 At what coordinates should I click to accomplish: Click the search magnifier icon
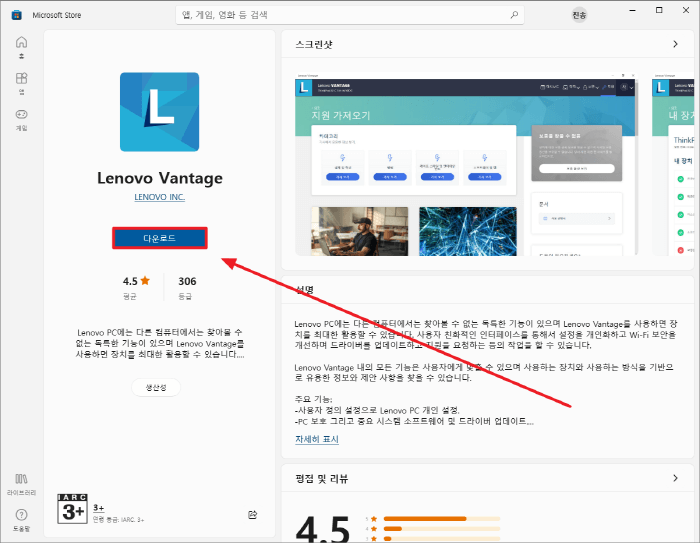[514, 15]
